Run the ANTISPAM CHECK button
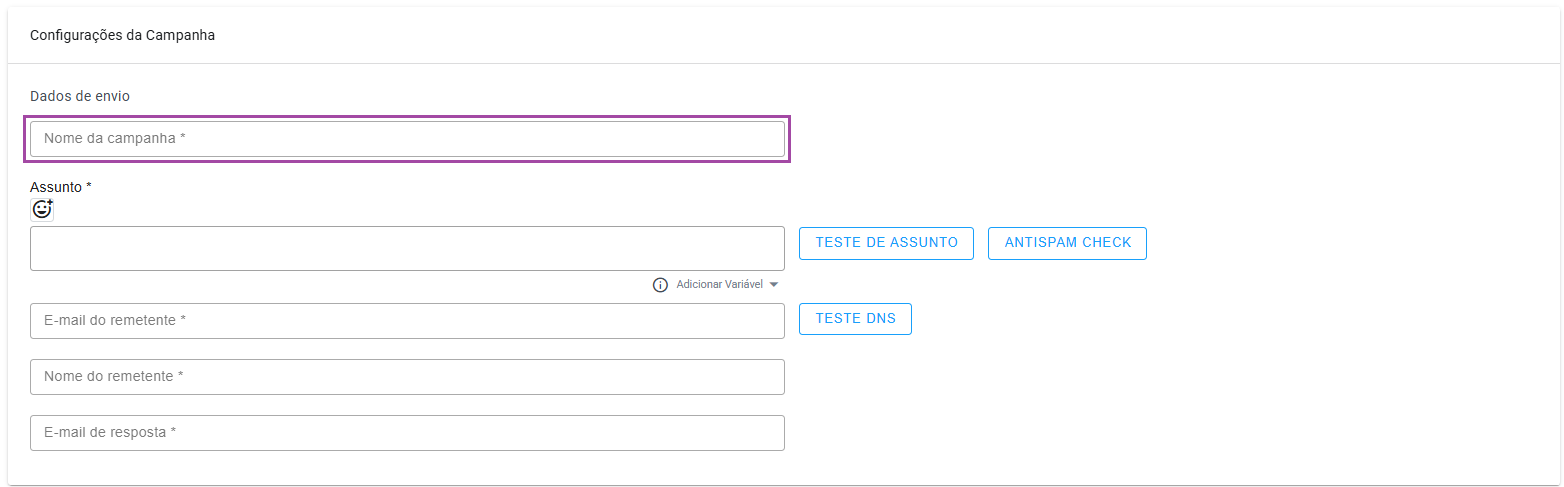1564x487 pixels. 1067,243
